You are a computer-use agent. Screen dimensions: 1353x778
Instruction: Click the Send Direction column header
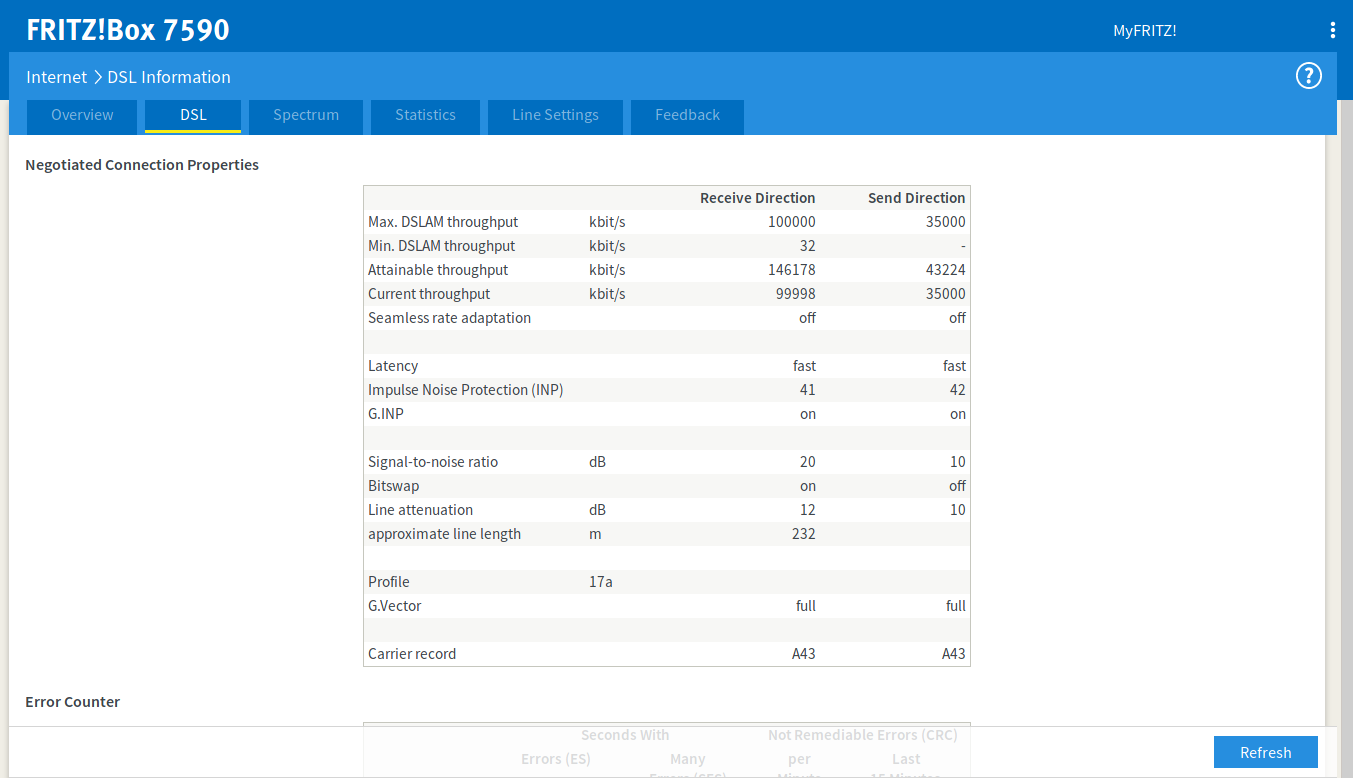point(916,198)
